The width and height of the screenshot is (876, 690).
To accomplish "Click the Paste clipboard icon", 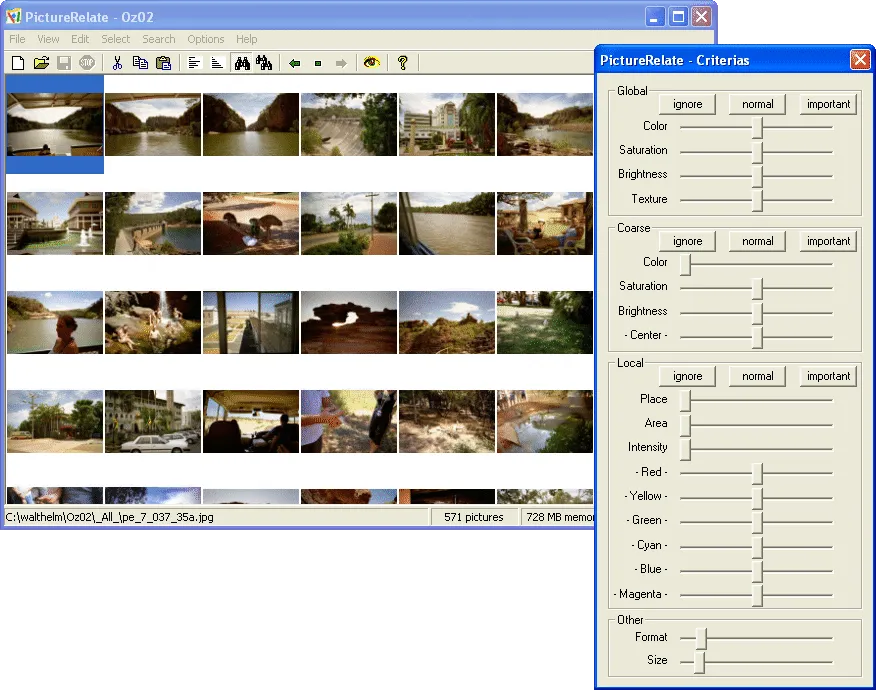I will click(x=162, y=62).
